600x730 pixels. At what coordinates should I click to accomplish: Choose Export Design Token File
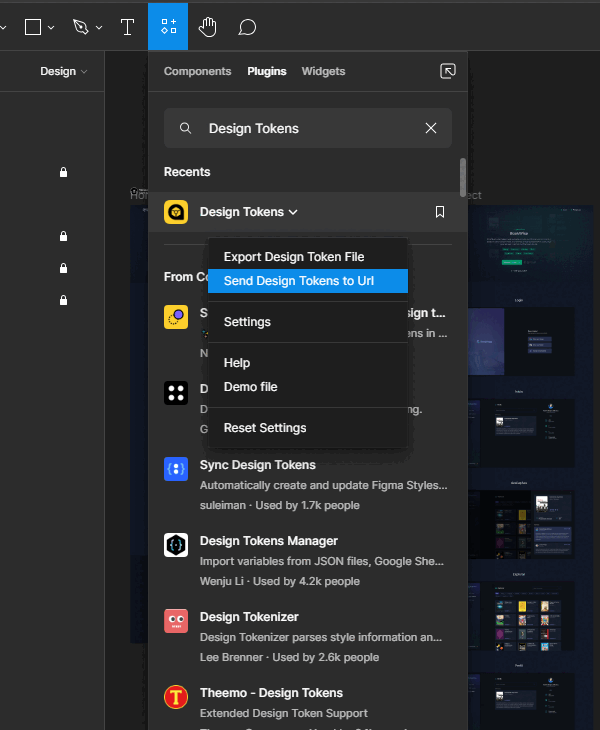(x=308, y=257)
